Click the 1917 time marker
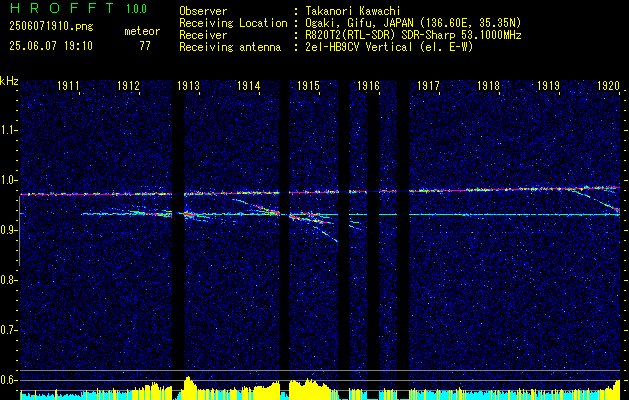This screenshot has width=629, height=400. (428, 86)
